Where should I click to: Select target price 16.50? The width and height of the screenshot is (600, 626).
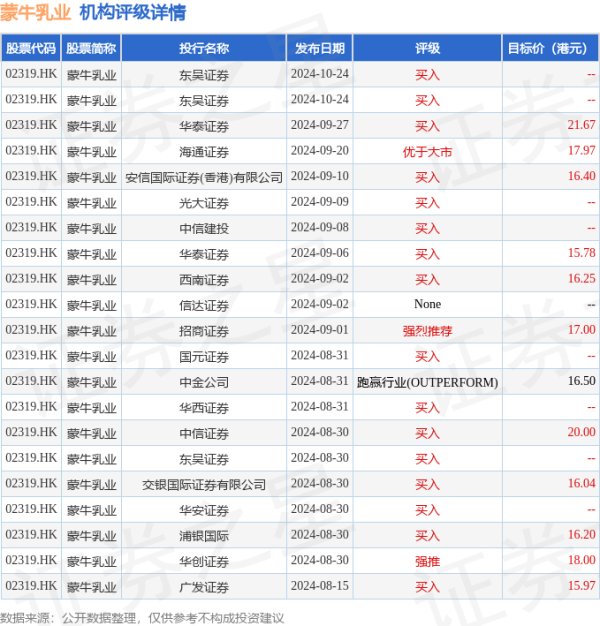click(x=581, y=381)
